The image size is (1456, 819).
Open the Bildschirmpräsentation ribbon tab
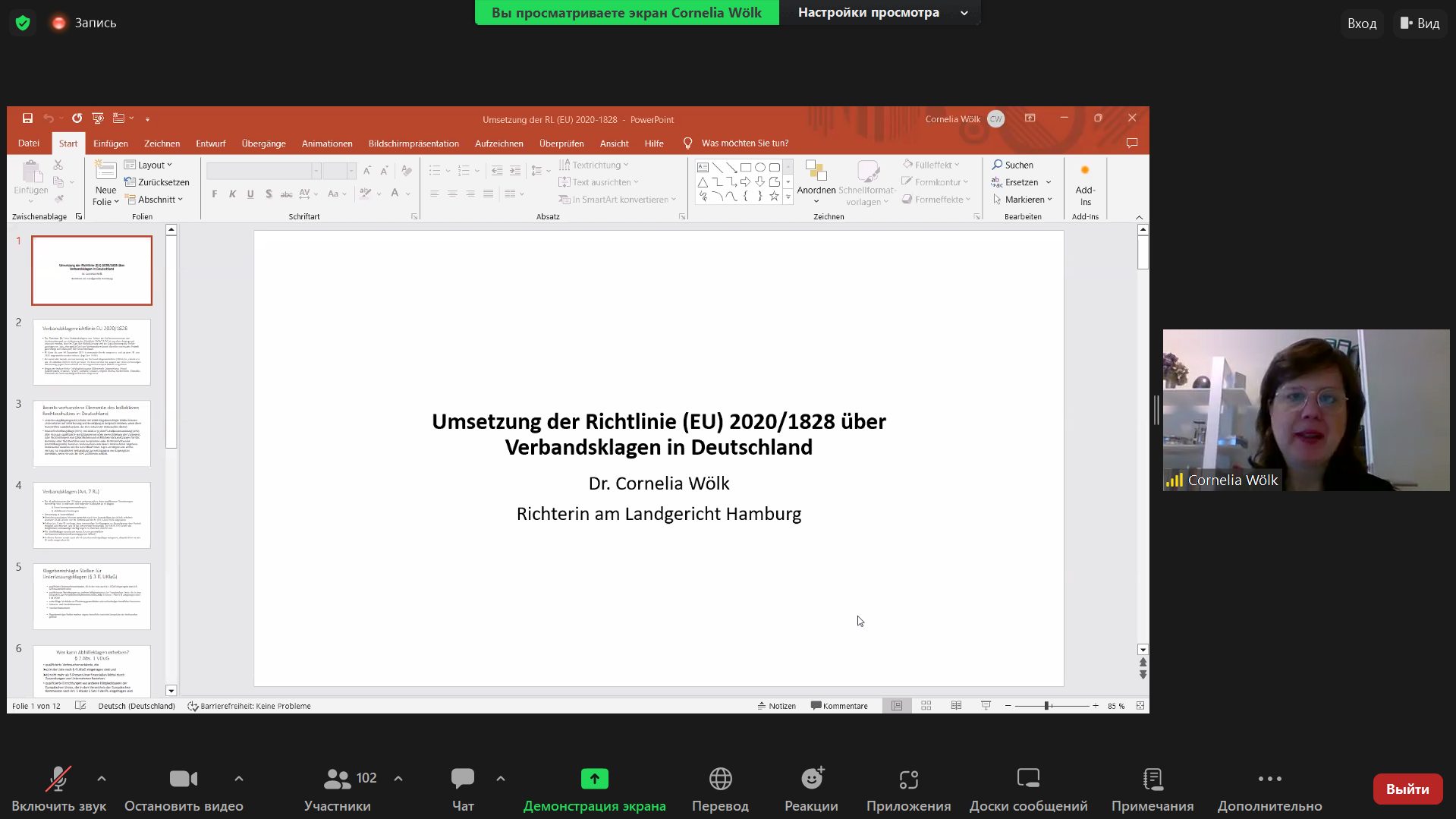[x=414, y=143]
